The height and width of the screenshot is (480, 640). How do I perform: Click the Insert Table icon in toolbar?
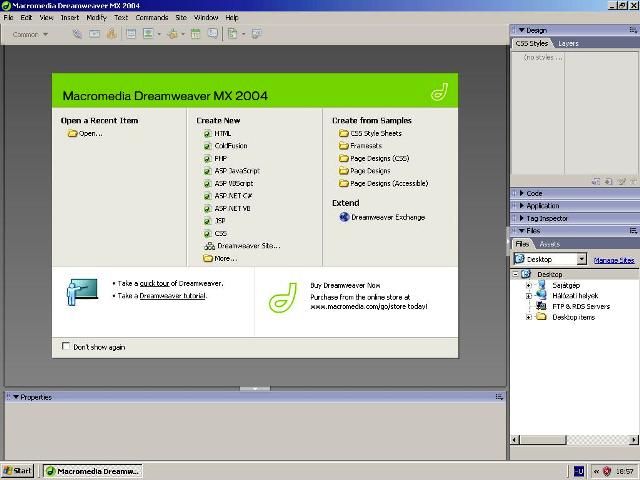pyautogui.click(x=131, y=34)
